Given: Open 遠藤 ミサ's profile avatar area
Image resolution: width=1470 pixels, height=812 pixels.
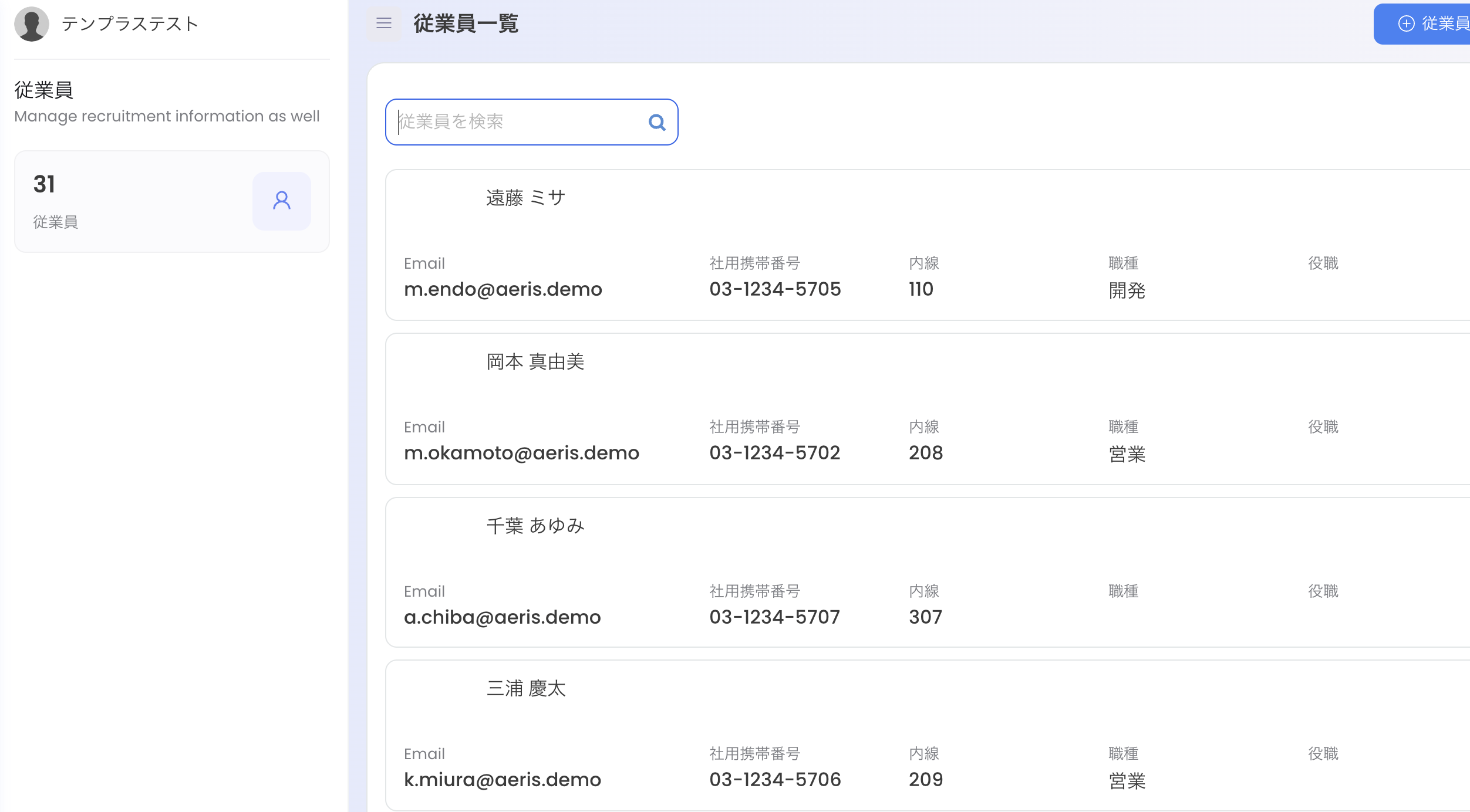Looking at the screenshot, I should click(439, 197).
